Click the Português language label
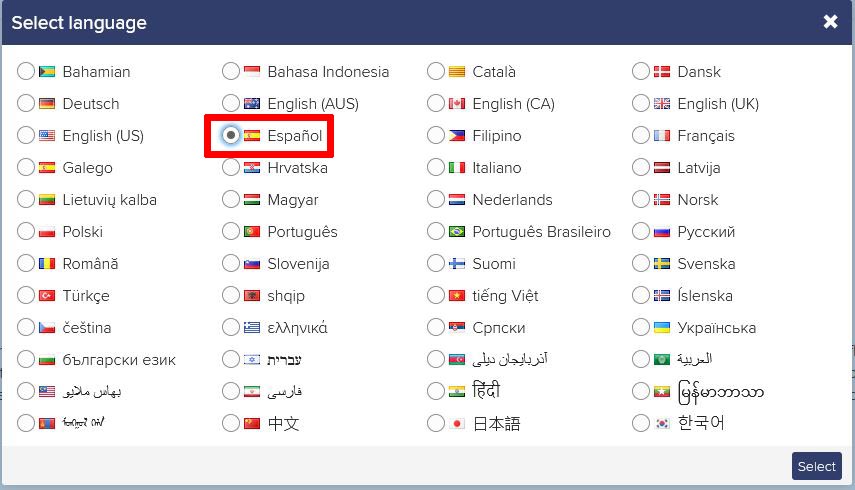 [302, 232]
